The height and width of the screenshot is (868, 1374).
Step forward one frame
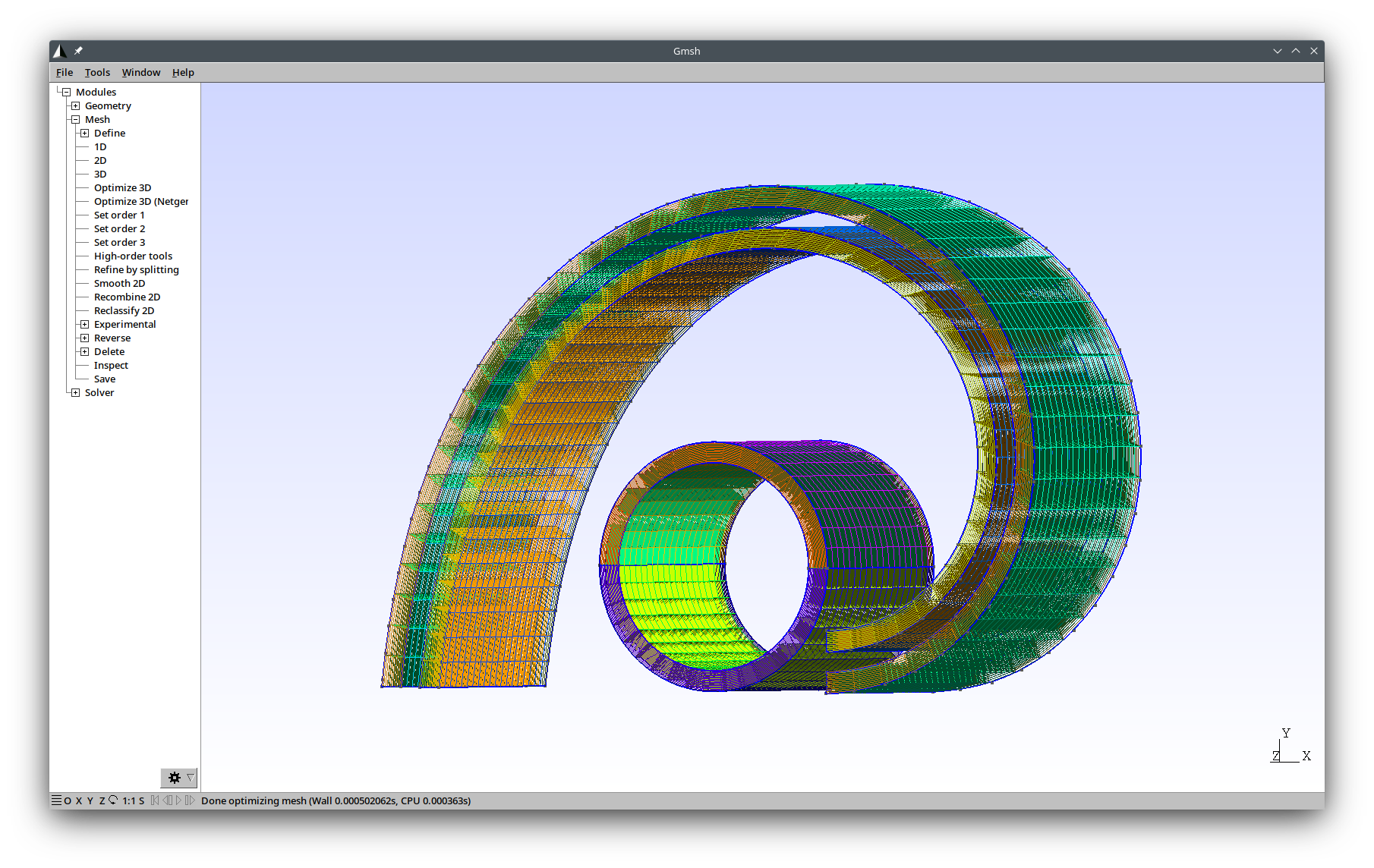190,800
